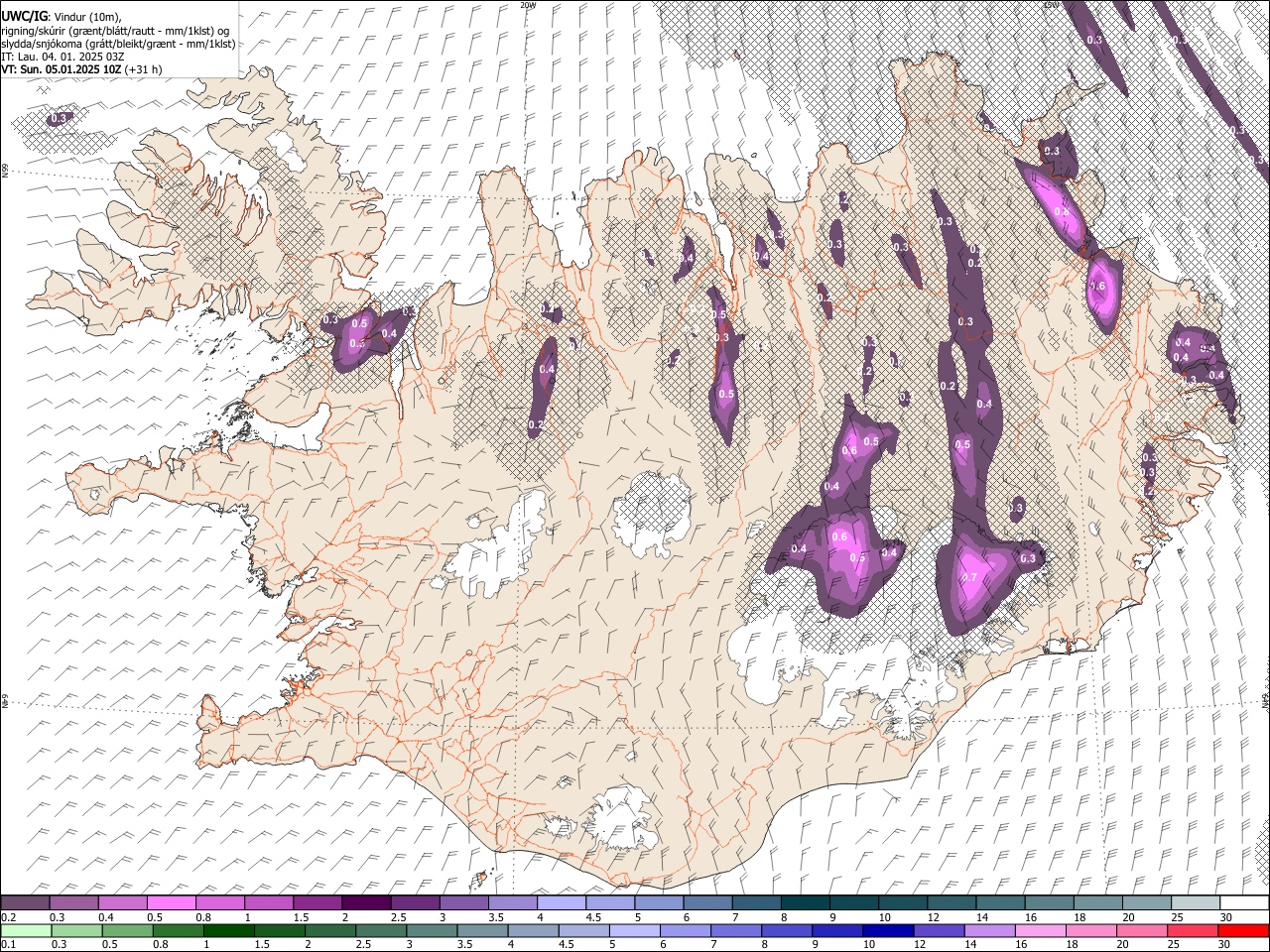Click the 'rigning/skúrir' legend description line
The height and width of the screenshot is (952, 1270).
(116, 31)
